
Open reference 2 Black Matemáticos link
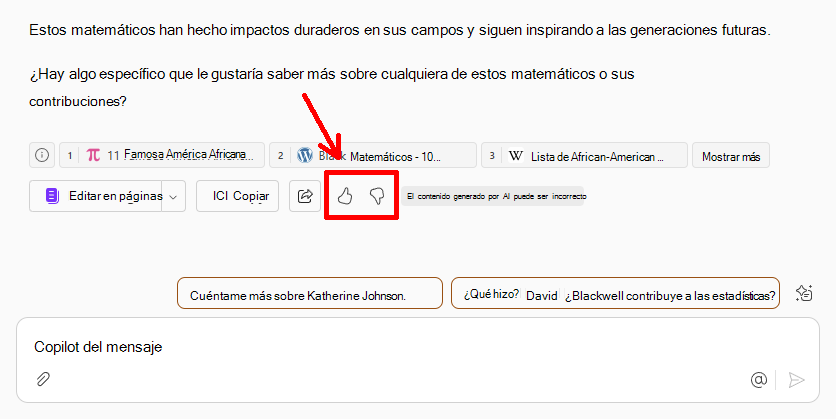point(373,155)
